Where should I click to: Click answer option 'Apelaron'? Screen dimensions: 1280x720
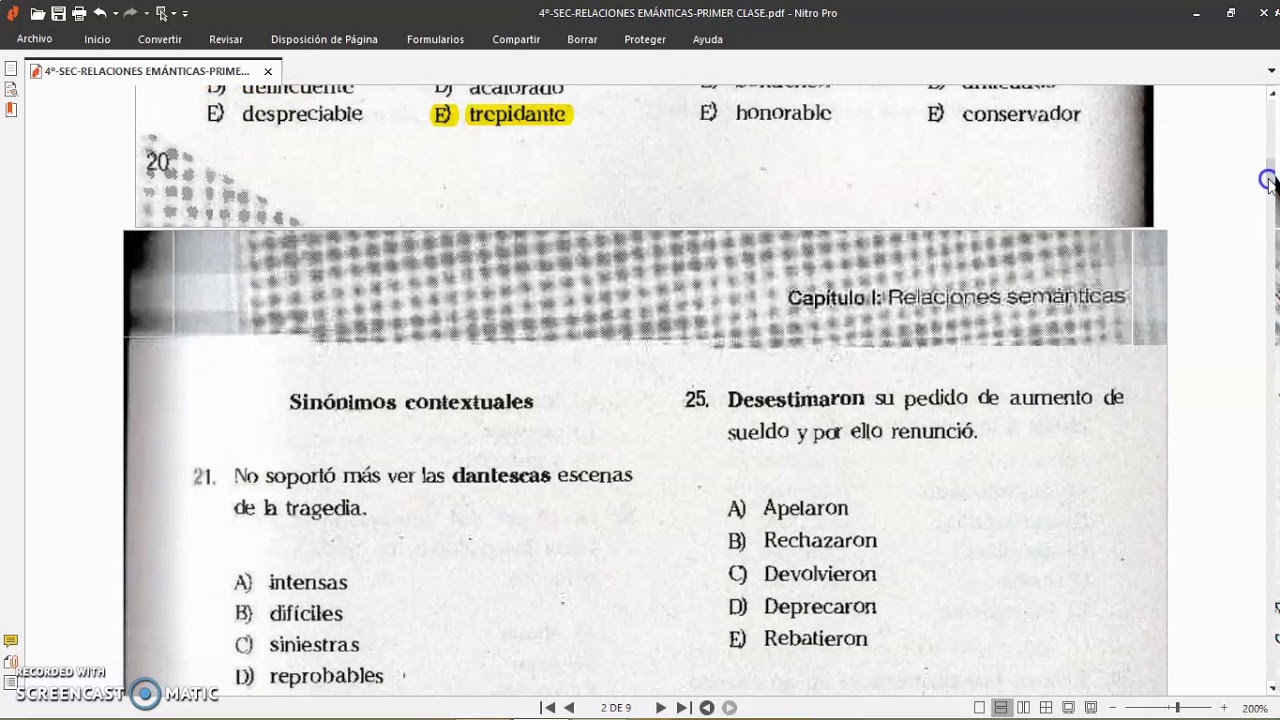(806, 508)
